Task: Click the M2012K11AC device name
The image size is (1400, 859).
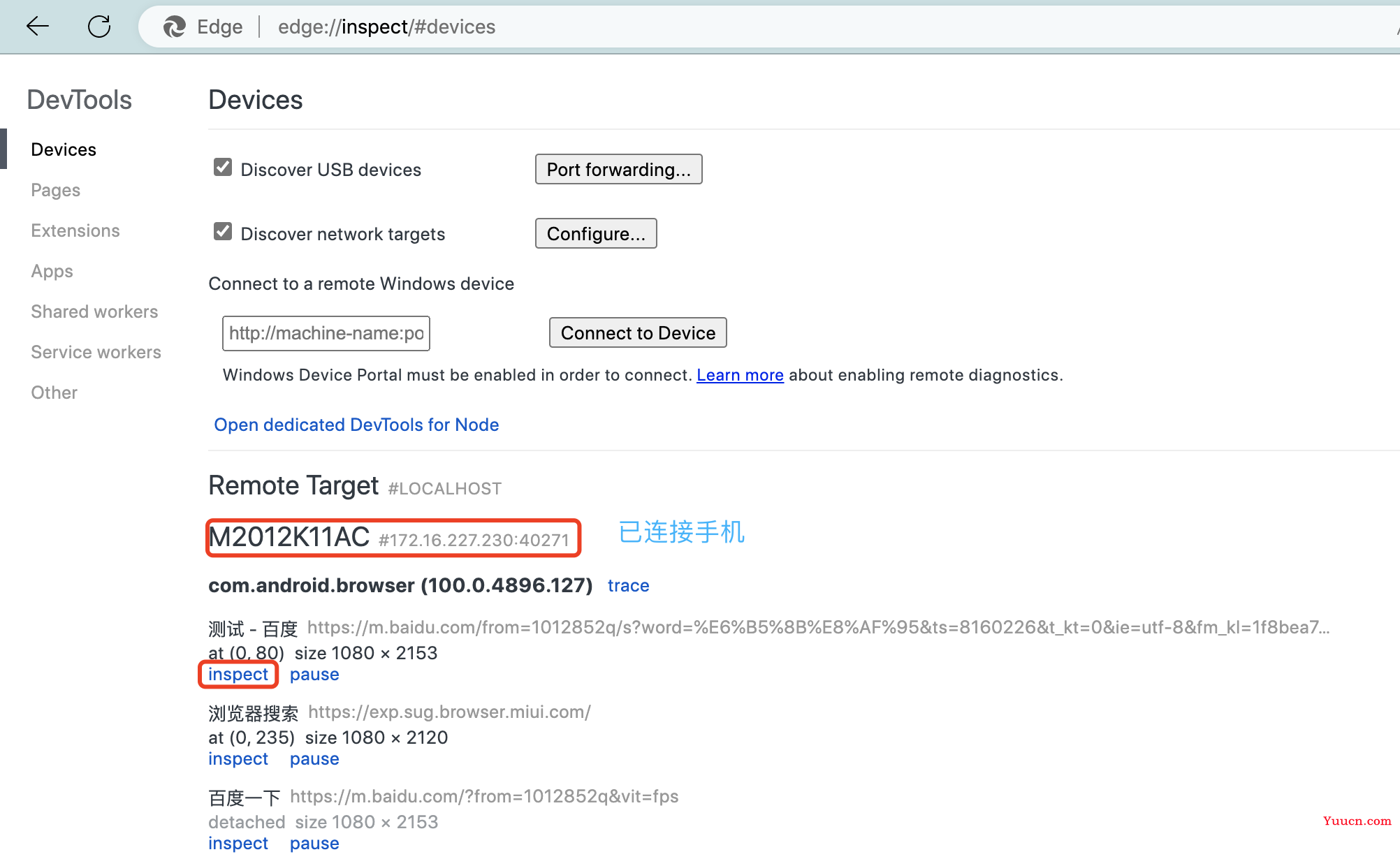Action: (289, 537)
